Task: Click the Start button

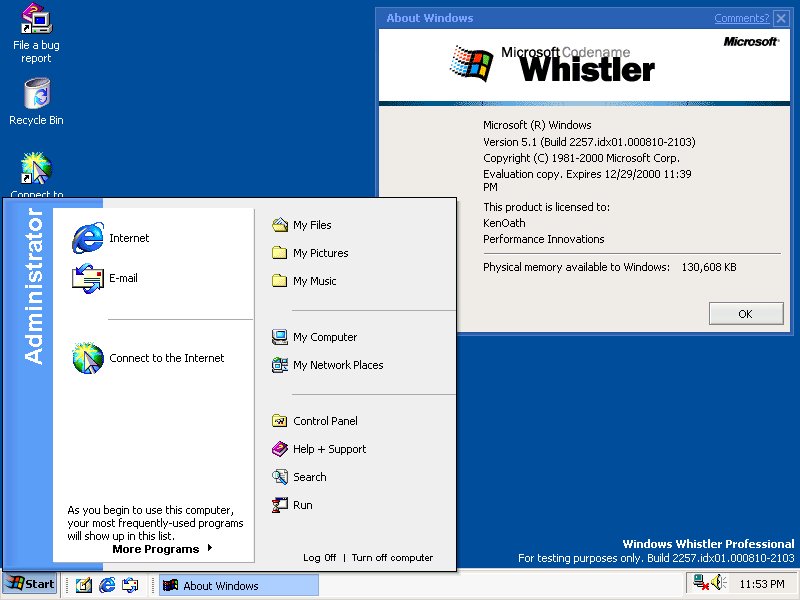Action: [x=30, y=584]
